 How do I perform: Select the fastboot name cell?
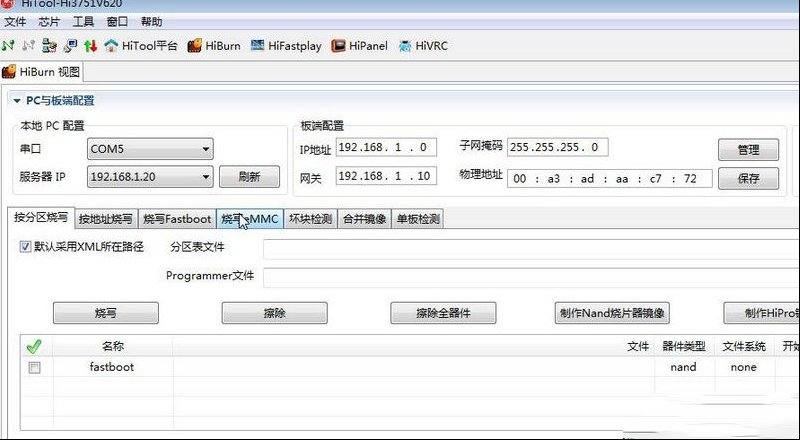[112, 367]
